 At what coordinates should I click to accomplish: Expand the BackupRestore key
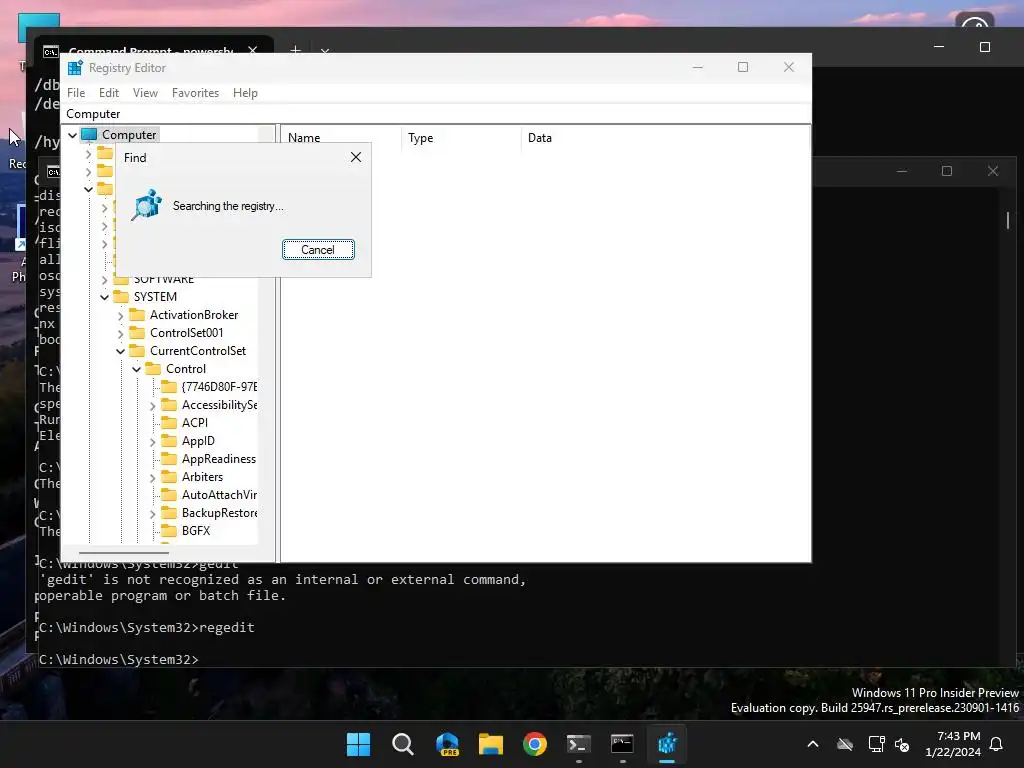point(152,514)
